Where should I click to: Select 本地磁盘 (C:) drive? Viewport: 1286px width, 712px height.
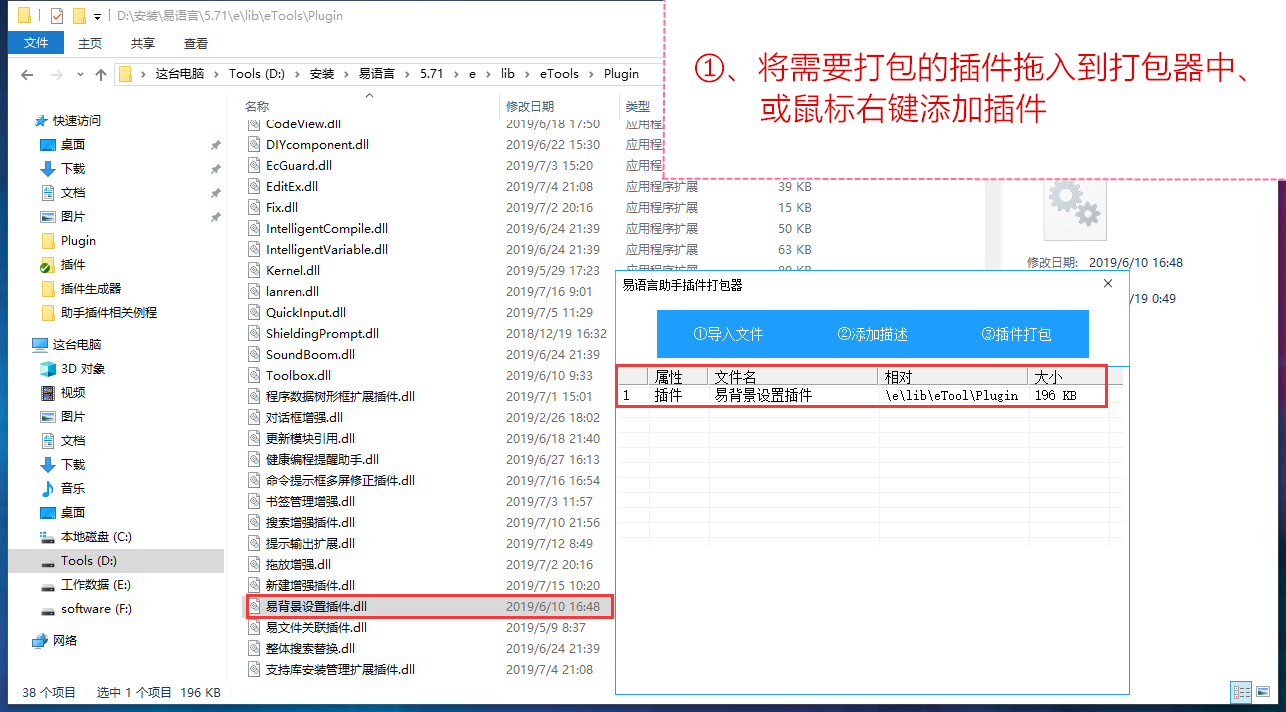pyautogui.click(x=95, y=536)
